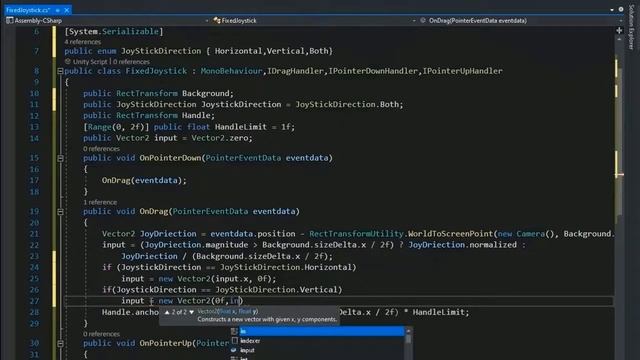Screen dimensions: 640x360
Task: Collapse the OnPointerUp method block
Action: pos(60,343)
